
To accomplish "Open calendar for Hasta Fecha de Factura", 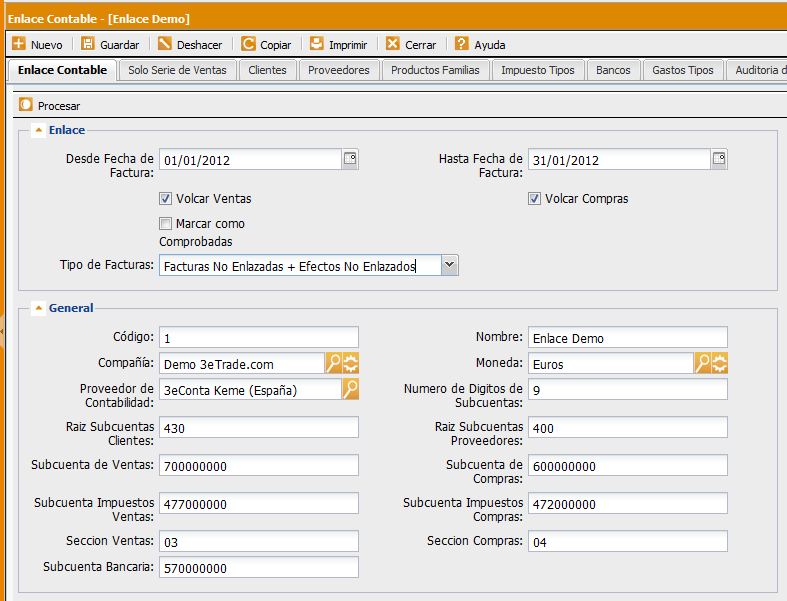I will (x=719, y=159).
